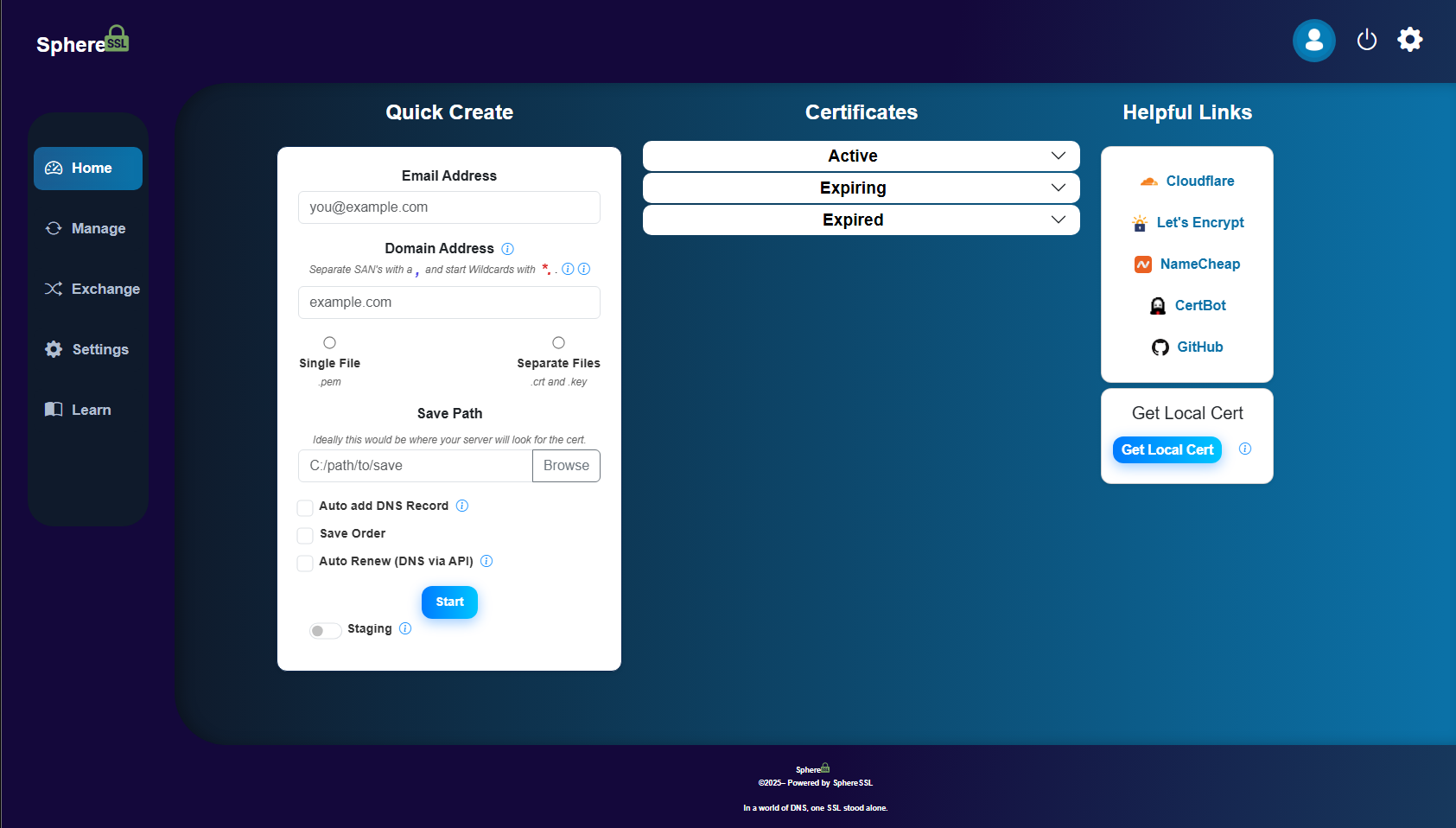This screenshot has height=828, width=1456.
Task: Open the Learn section book icon
Action: [x=53, y=409]
